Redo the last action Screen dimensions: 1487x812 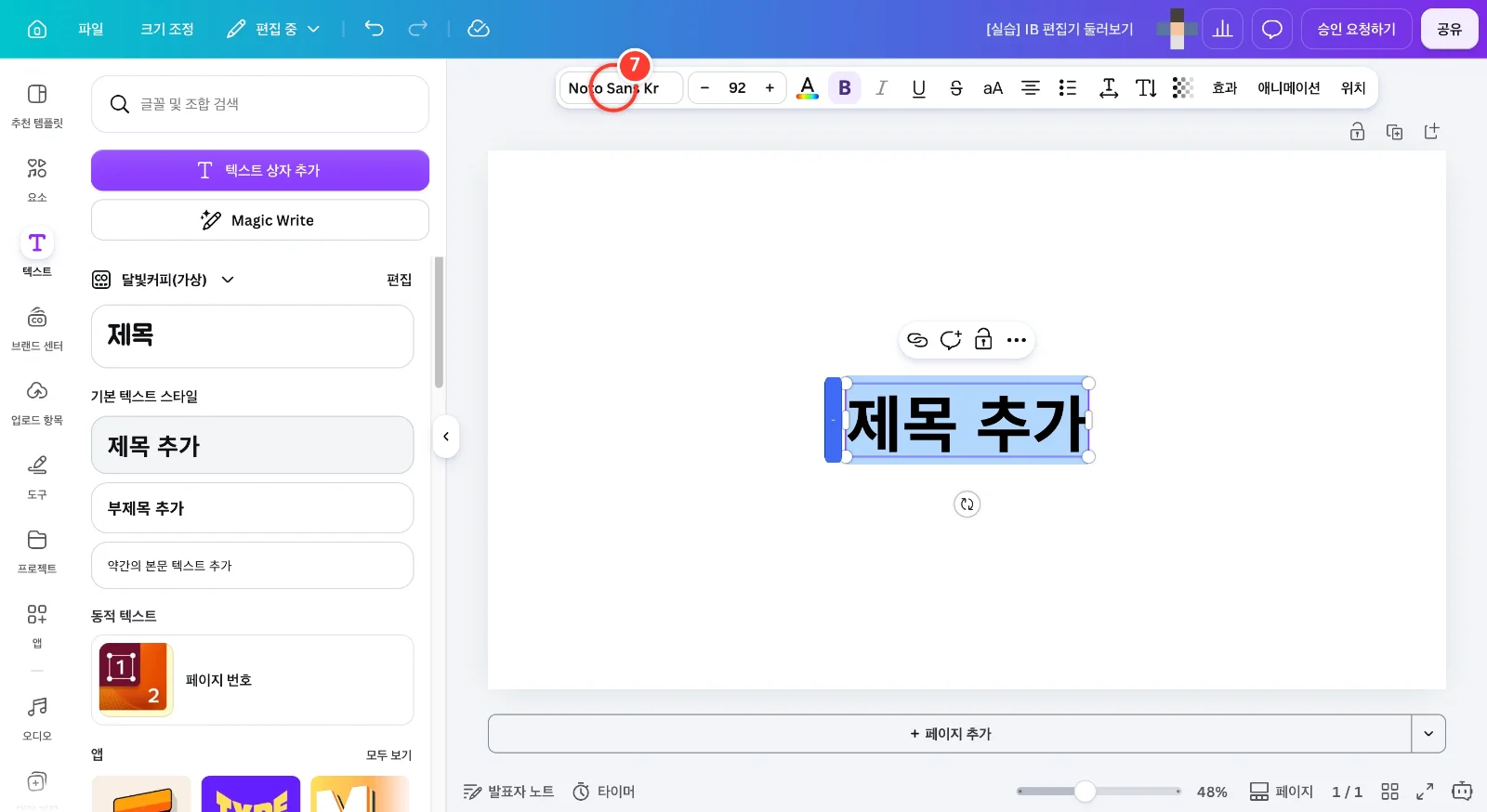(418, 29)
